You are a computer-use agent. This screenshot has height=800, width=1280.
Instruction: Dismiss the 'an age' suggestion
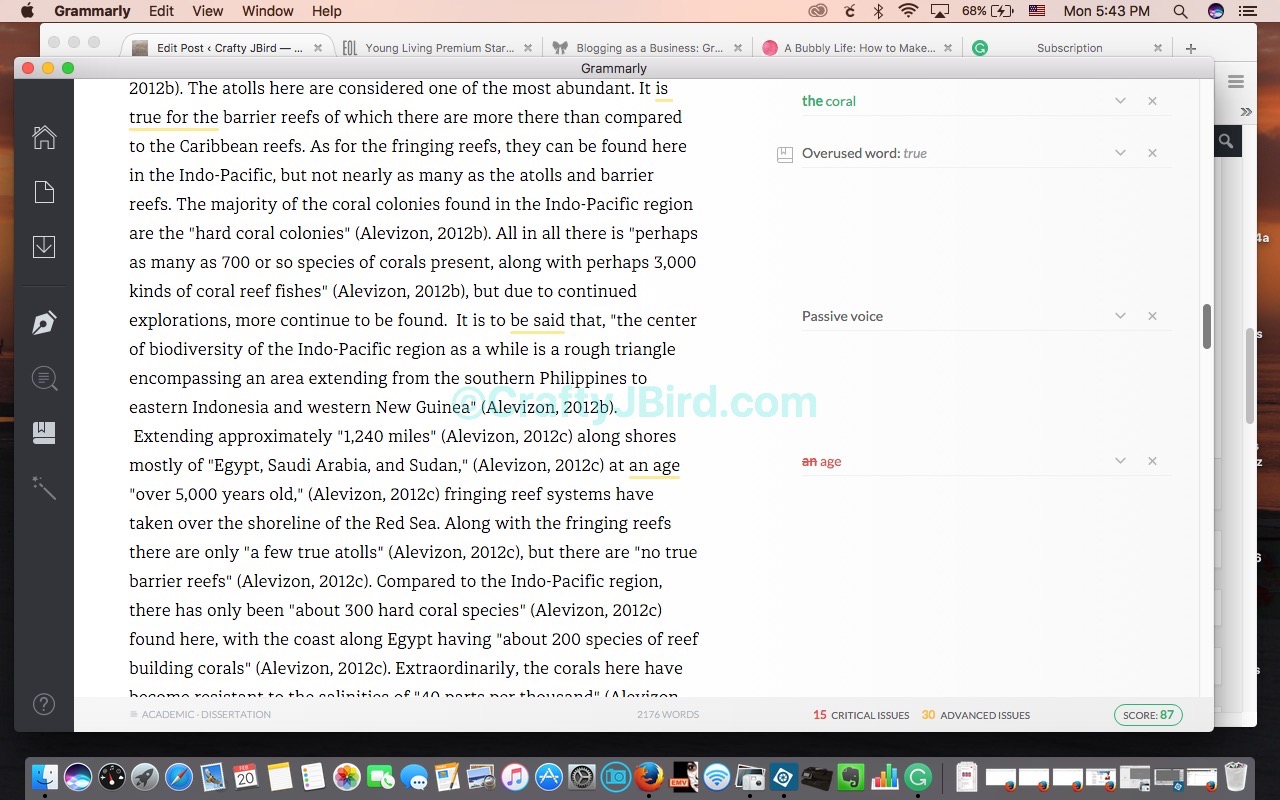click(1152, 461)
